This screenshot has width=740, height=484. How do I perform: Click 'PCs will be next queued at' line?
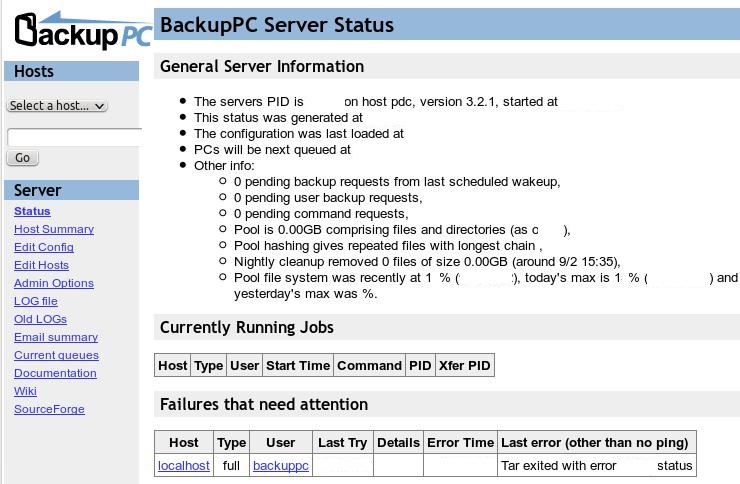point(272,150)
